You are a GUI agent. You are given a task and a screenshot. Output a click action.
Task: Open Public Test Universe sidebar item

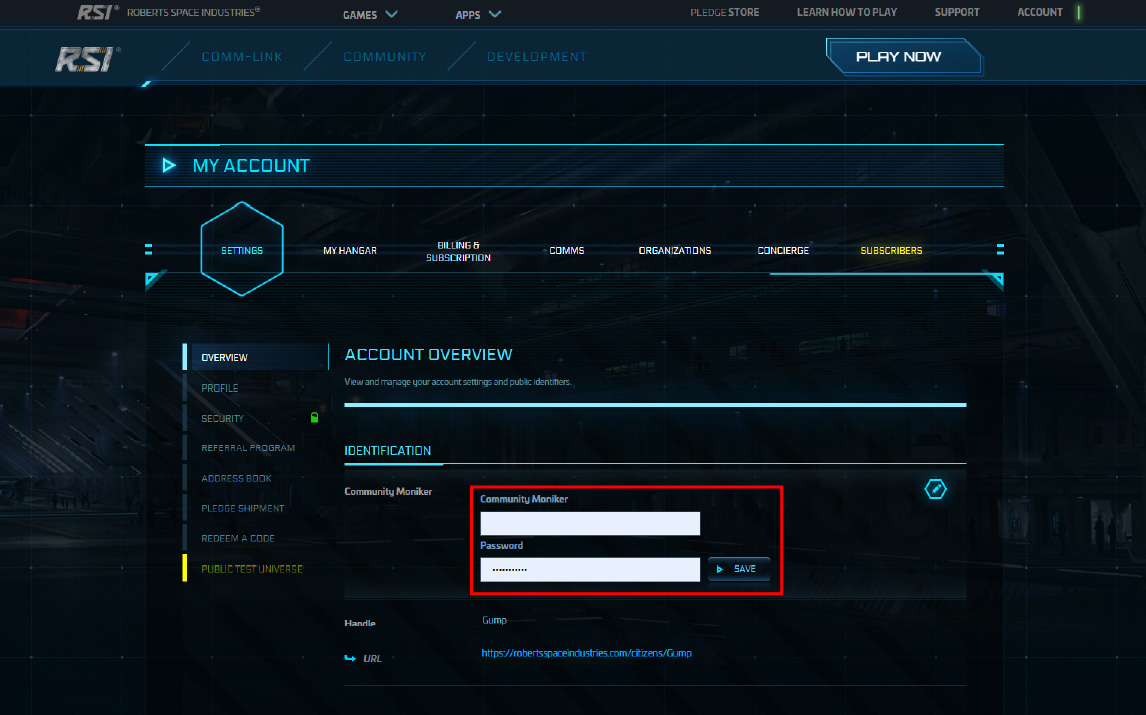pyautogui.click(x=252, y=569)
